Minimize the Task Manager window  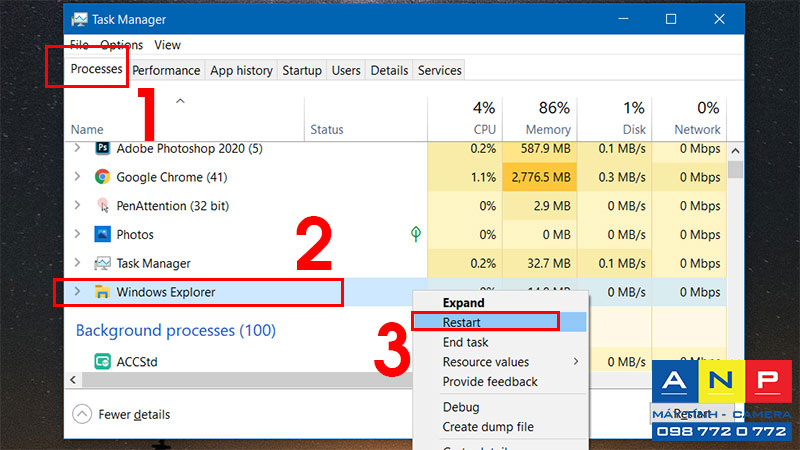pyautogui.click(x=623, y=19)
